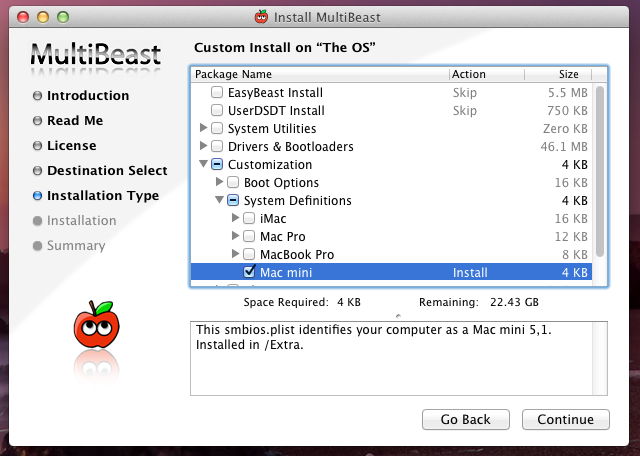Click the Read Me step bullet
Viewport: 640px width, 456px height.
[x=37, y=120]
